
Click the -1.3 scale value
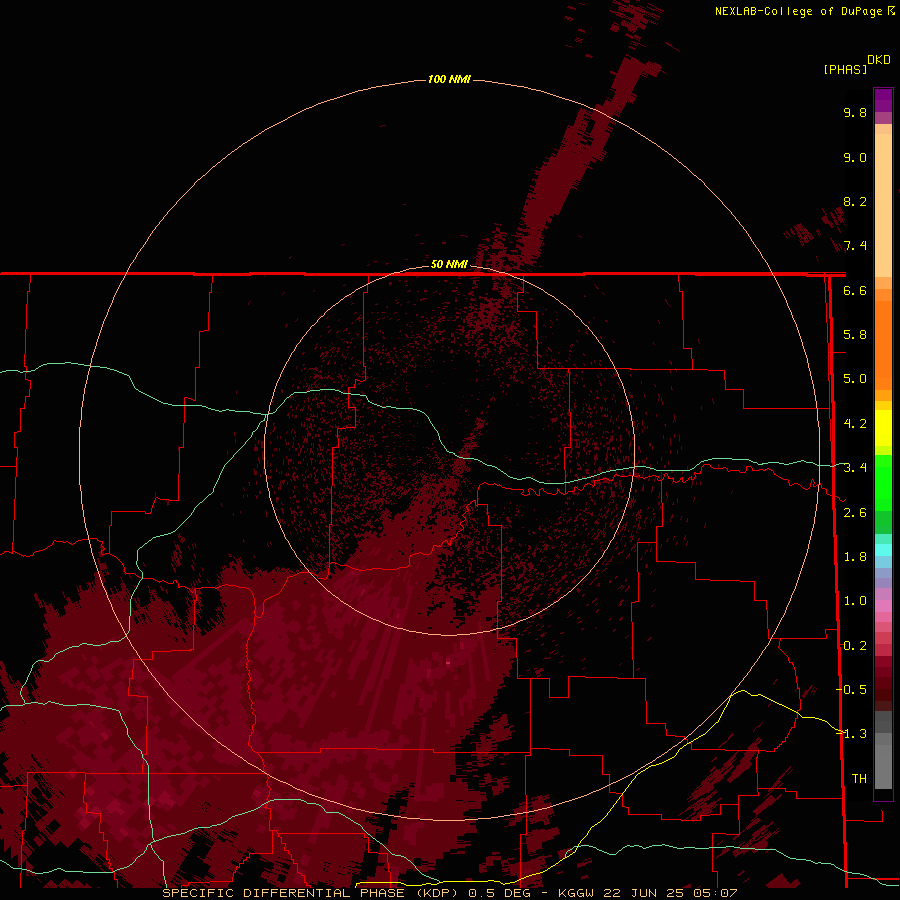pos(852,734)
